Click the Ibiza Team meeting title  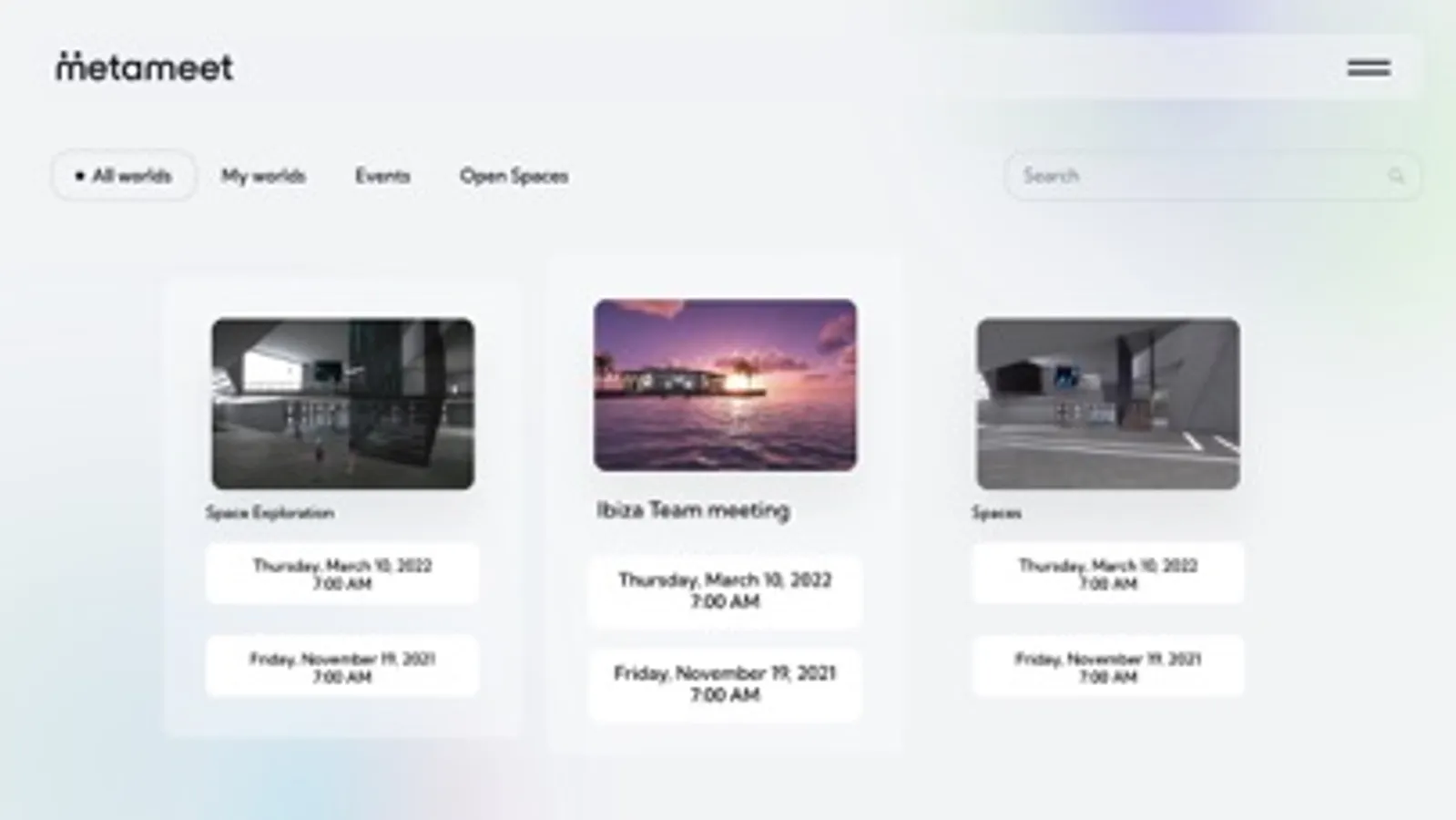click(x=693, y=510)
